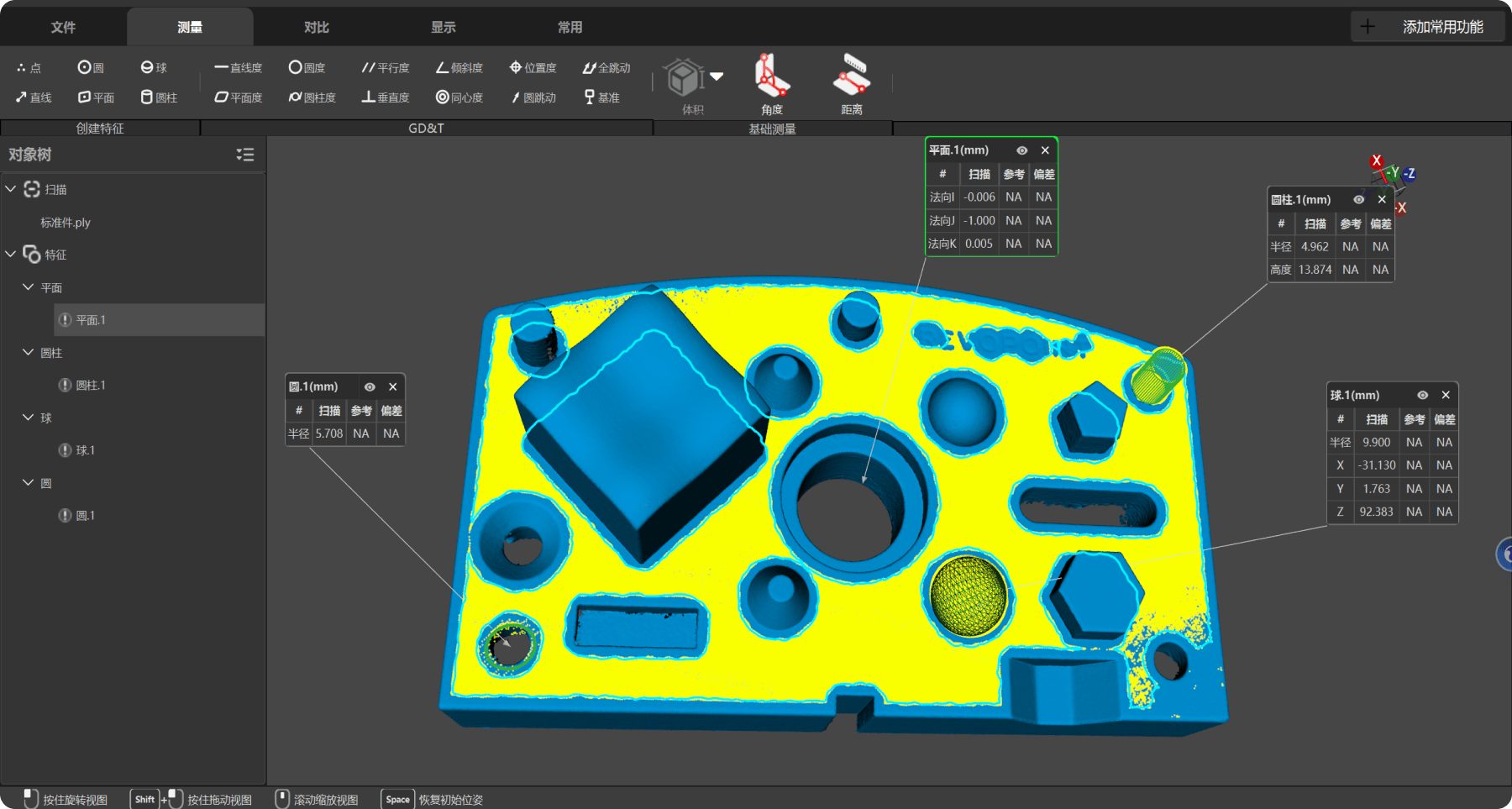
Task: Select the 同心度 concentricity tool
Action: 459,97
